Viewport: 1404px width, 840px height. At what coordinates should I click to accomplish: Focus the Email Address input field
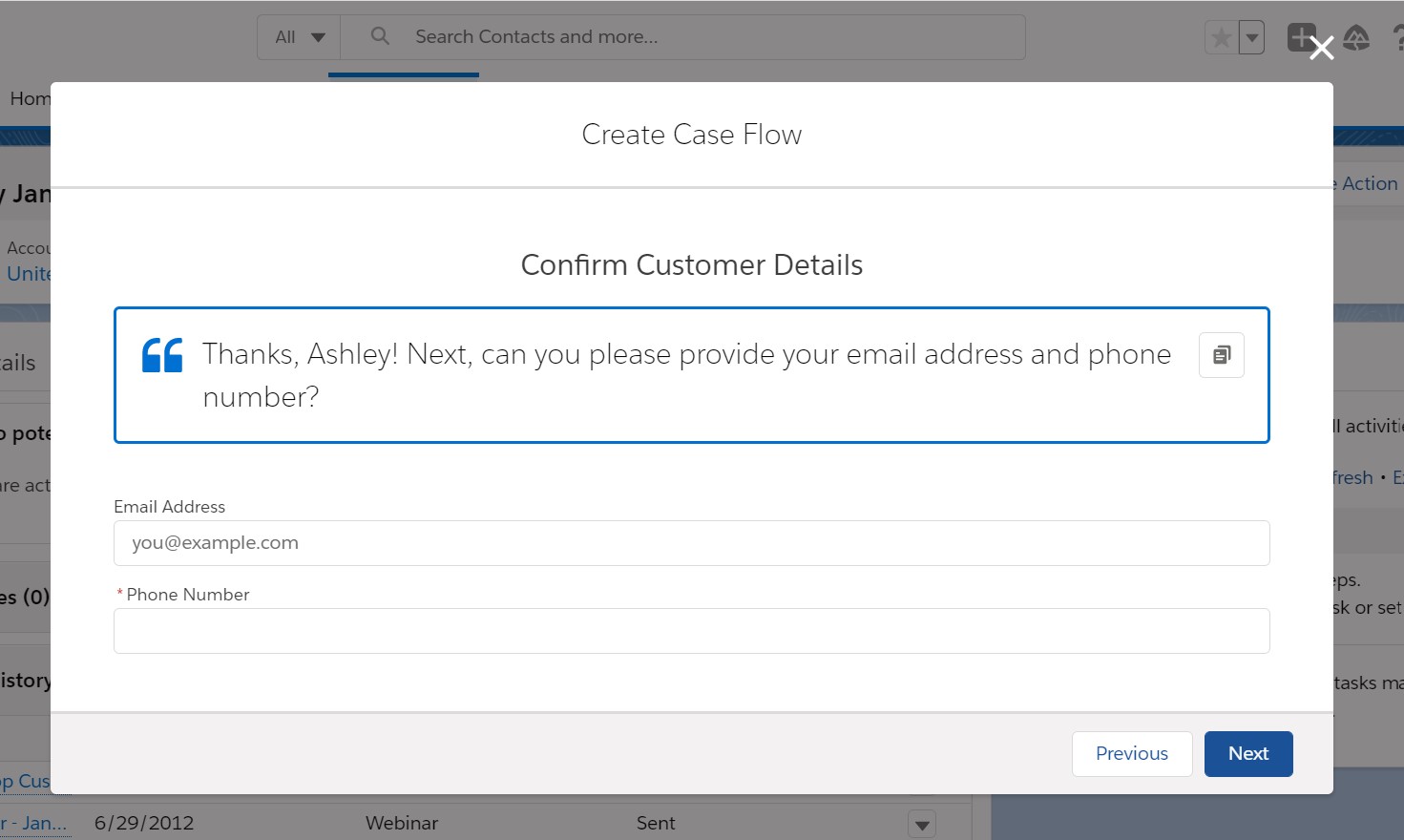[691, 543]
